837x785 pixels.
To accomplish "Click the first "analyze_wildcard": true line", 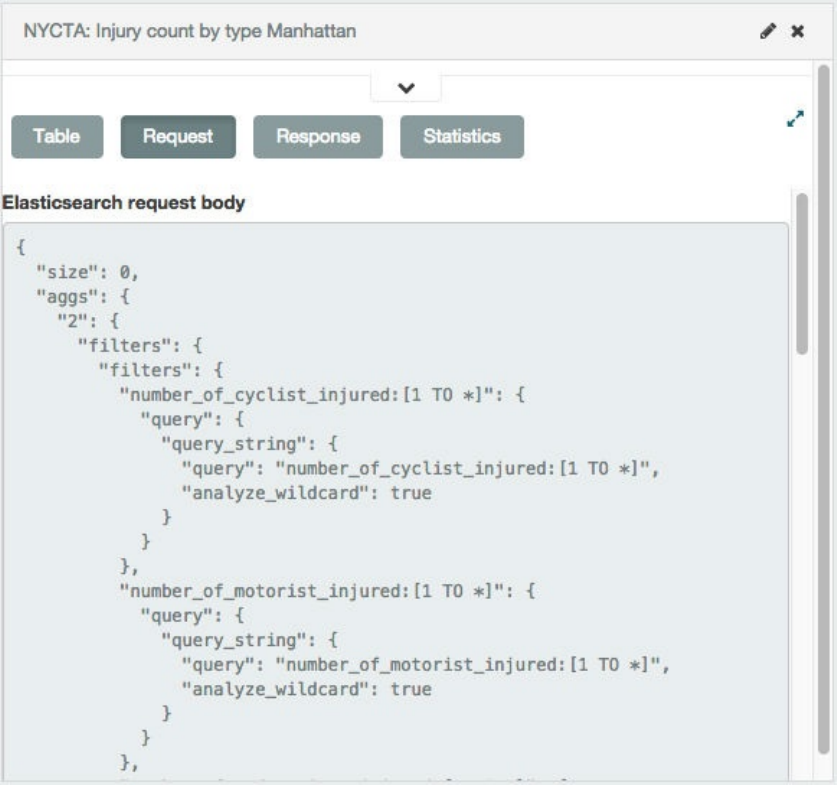I will coord(306,493).
